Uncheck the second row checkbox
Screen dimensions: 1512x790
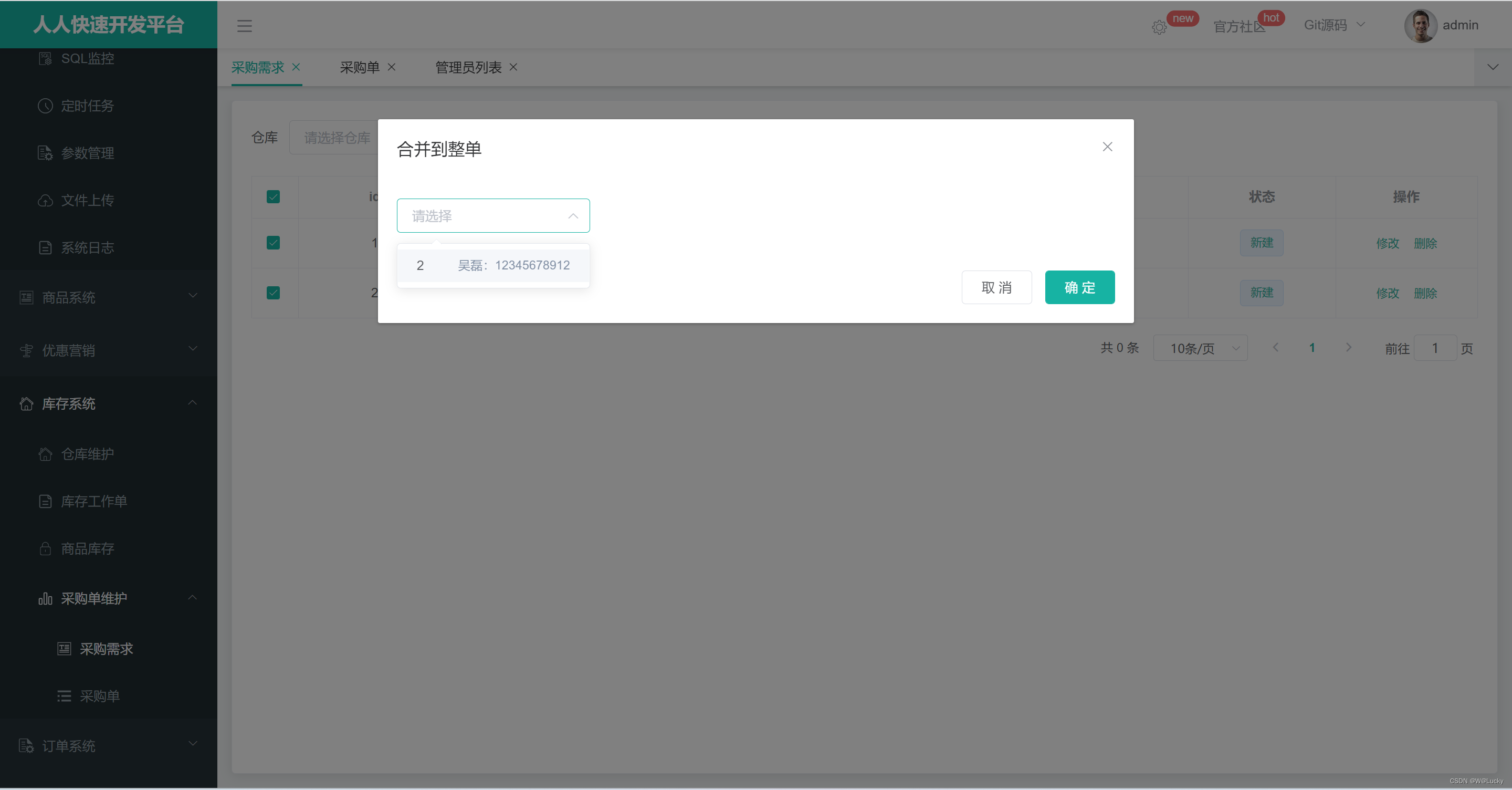coord(273,293)
